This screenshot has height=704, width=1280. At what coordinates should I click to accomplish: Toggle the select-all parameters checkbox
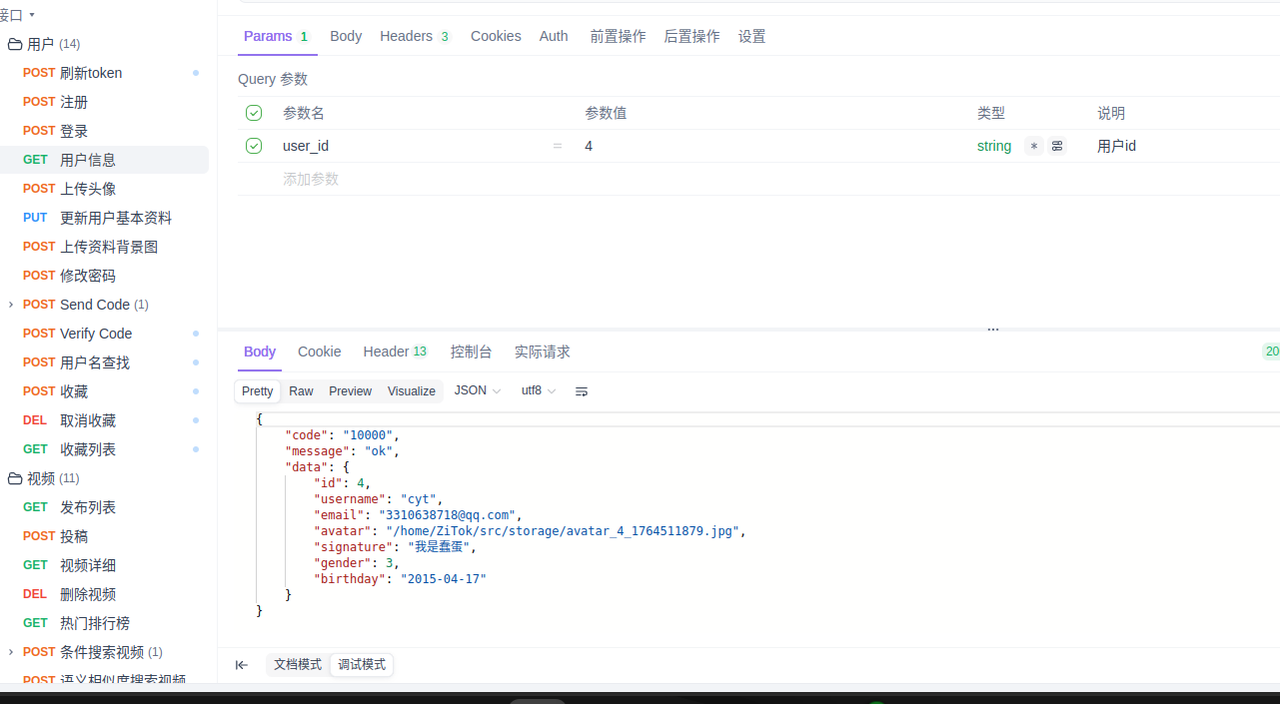coord(254,113)
